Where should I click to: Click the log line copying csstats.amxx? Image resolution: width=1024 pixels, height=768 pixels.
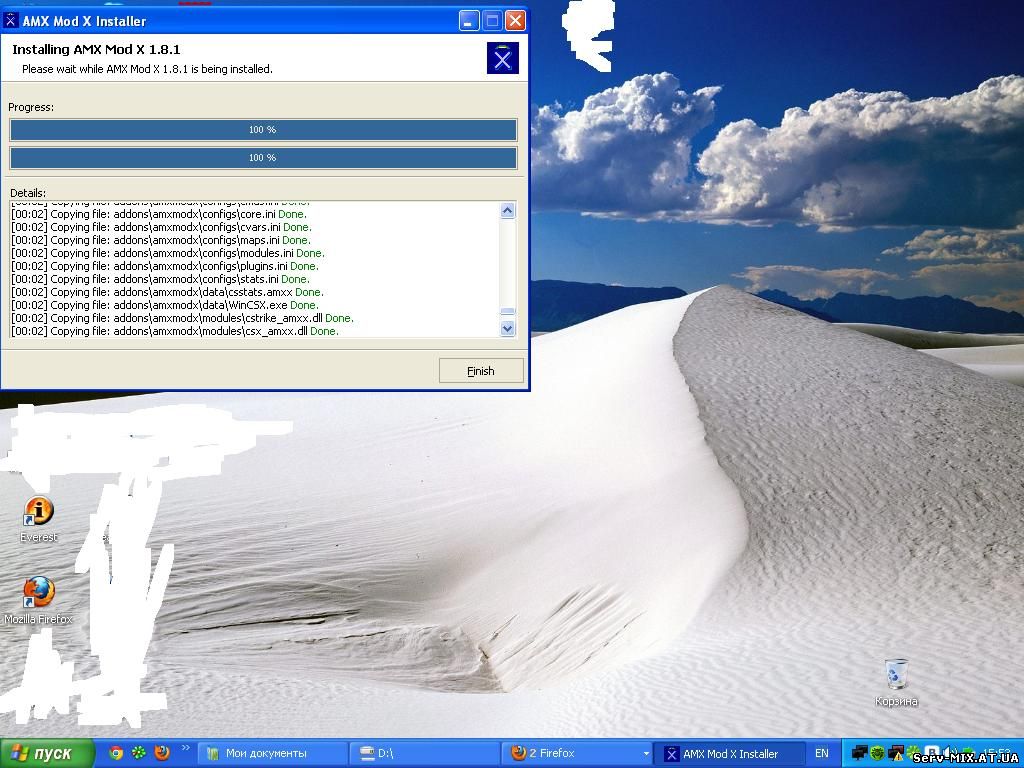point(167,292)
